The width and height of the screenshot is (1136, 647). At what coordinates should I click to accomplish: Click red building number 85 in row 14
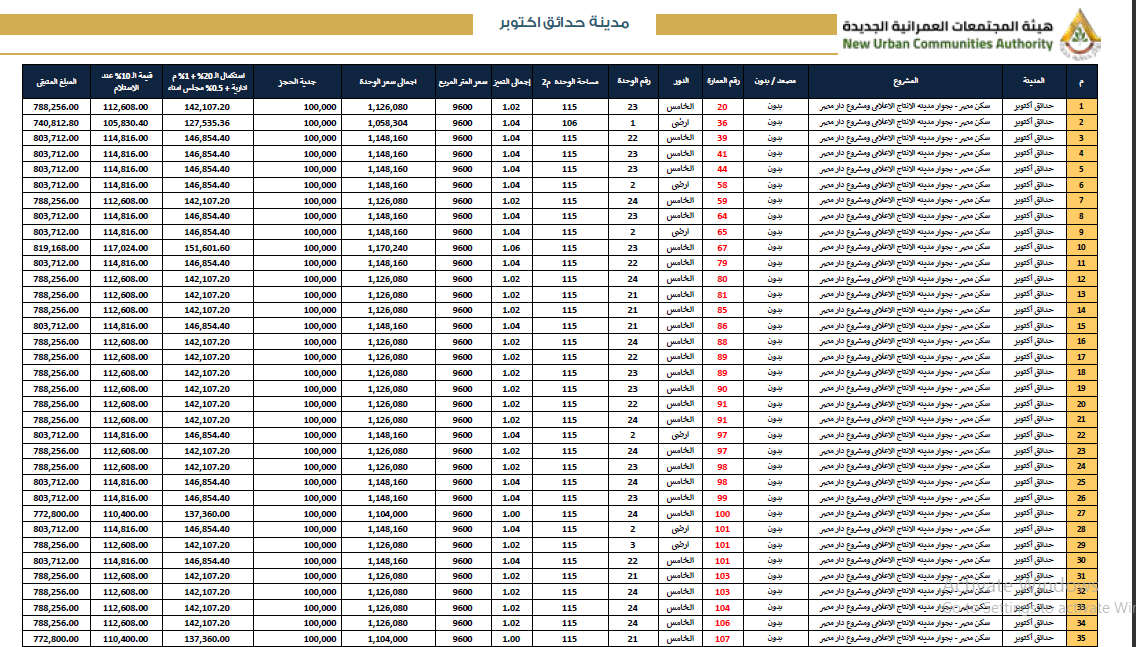tap(722, 310)
